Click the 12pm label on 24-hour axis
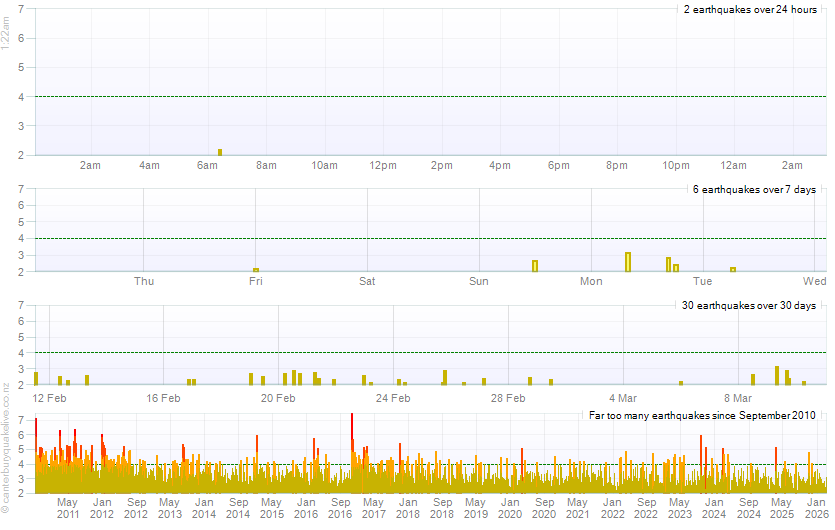Image resolution: width=835 pixels, height=530 pixels. (383, 165)
